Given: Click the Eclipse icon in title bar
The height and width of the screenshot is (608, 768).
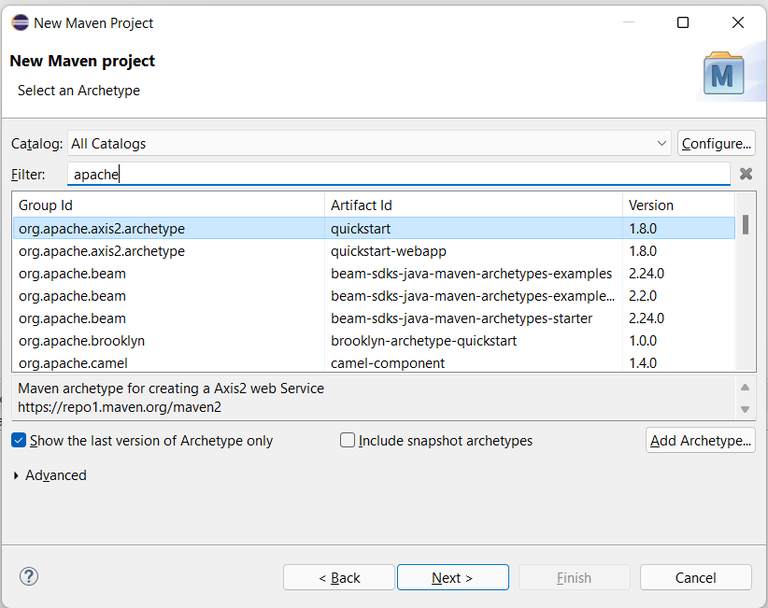Looking at the screenshot, I should 20,22.
